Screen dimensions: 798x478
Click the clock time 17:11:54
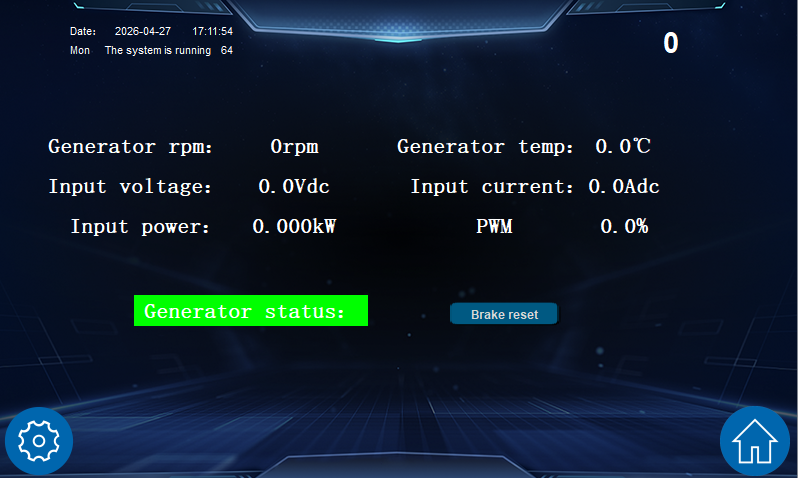tap(212, 31)
